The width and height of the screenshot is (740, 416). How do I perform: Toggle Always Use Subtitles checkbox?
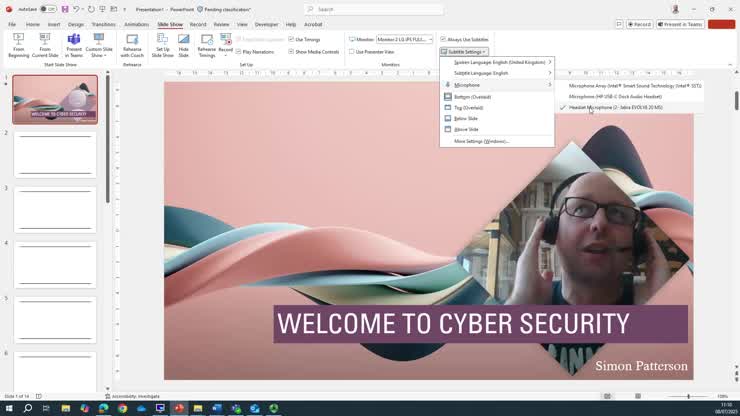click(x=464, y=40)
